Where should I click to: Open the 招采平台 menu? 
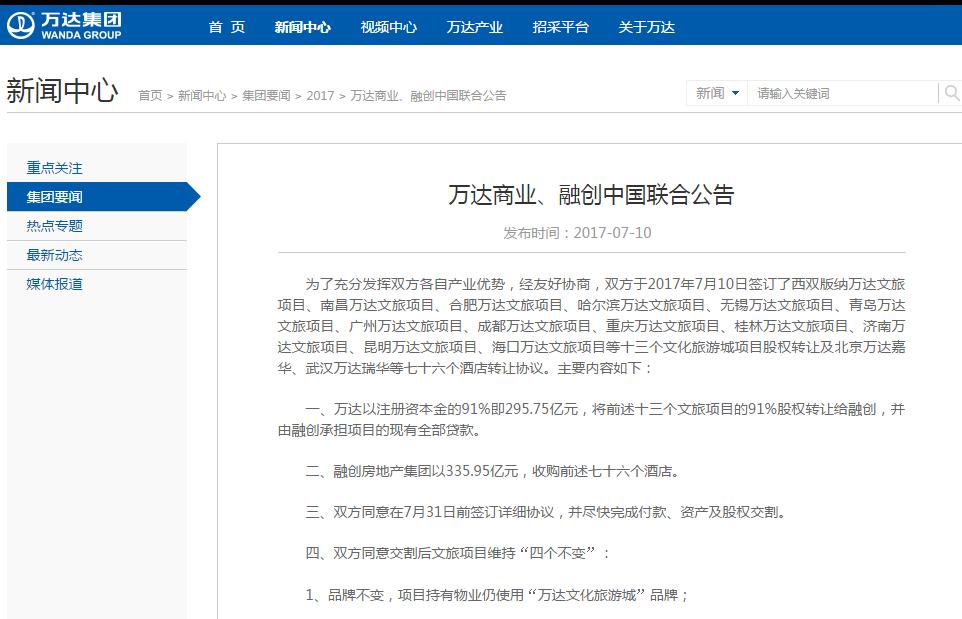tap(559, 27)
